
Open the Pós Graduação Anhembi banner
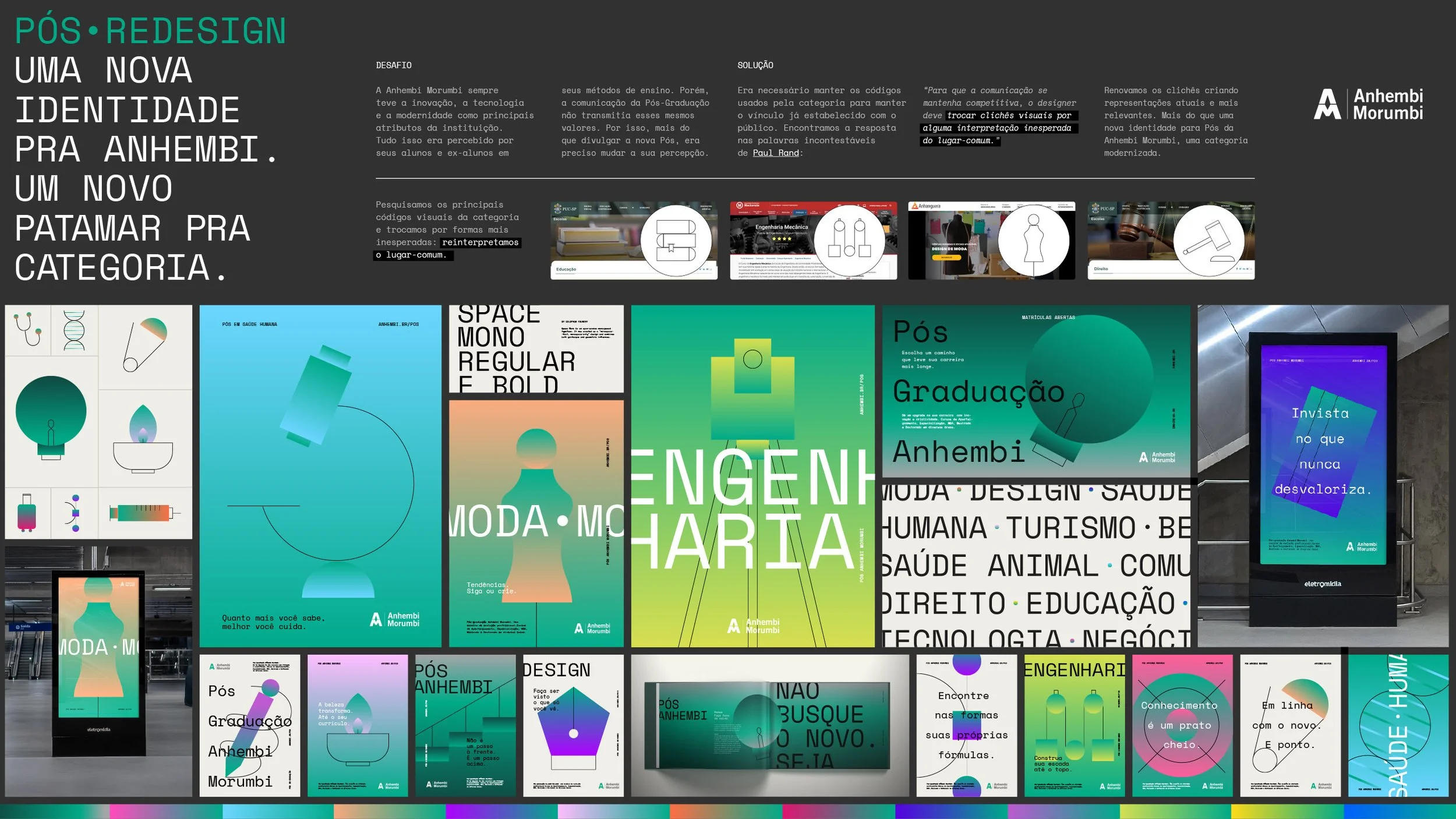(x=1036, y=390)
